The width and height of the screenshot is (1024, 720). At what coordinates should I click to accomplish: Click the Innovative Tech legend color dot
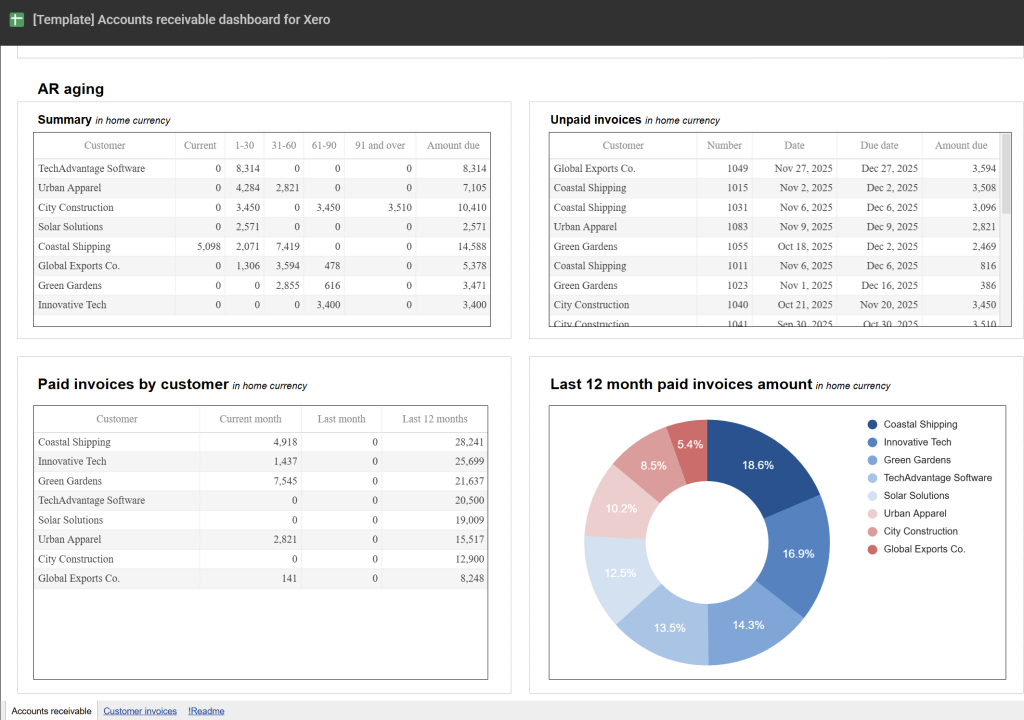[x=872, y=442]
